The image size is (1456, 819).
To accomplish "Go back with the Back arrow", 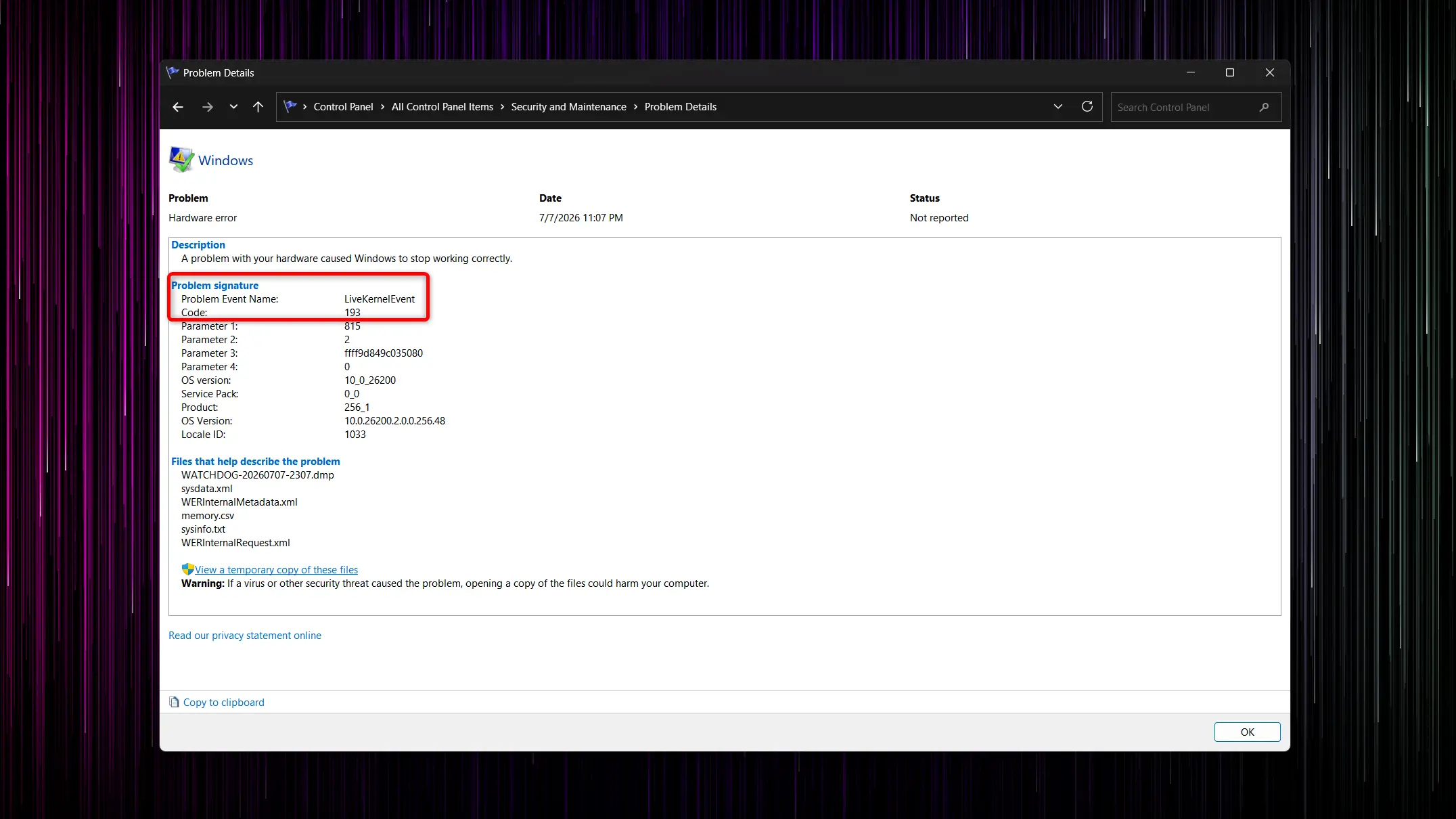I will coord(178,107).
